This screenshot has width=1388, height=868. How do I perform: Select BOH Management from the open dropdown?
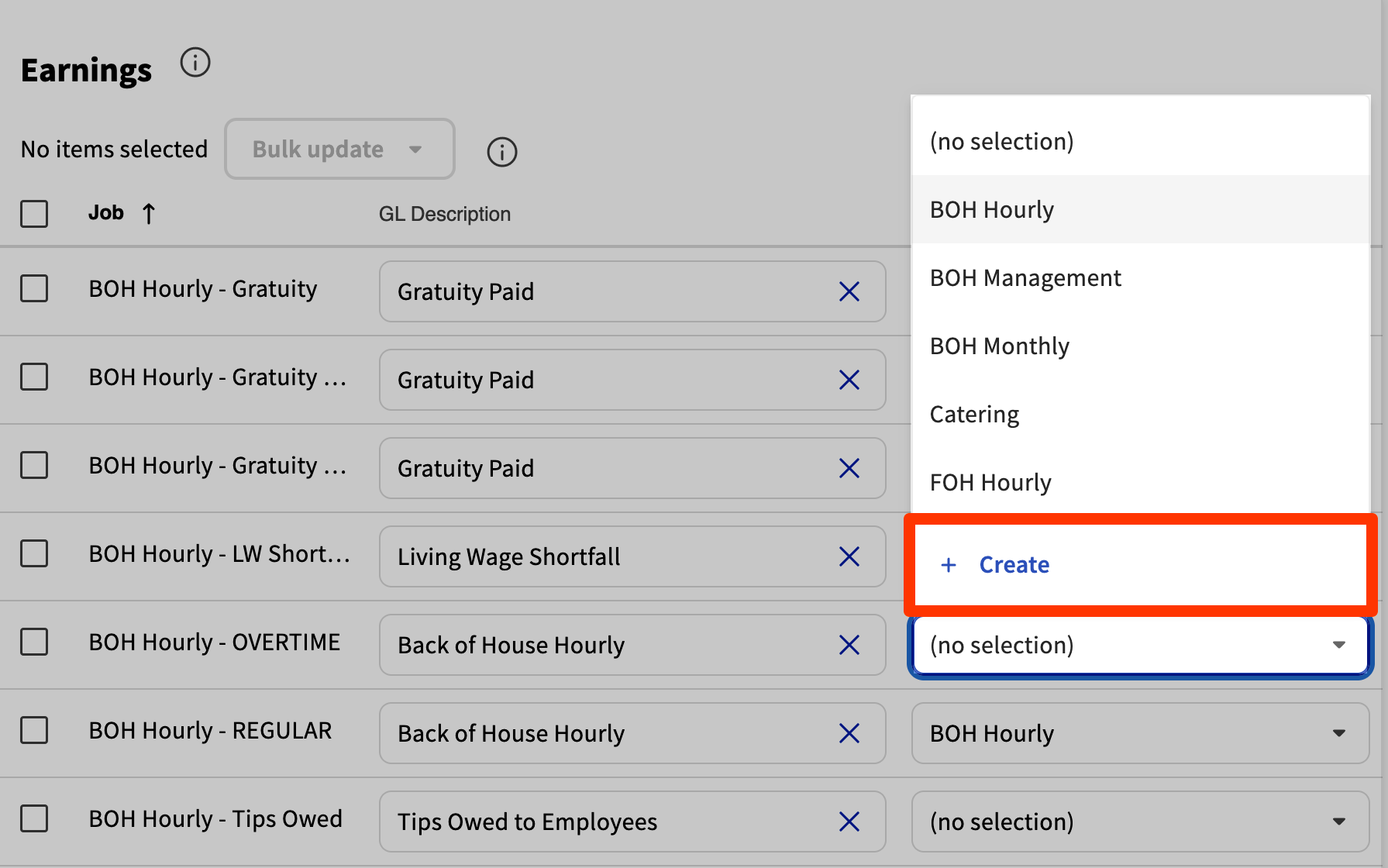click(1025, 277)
